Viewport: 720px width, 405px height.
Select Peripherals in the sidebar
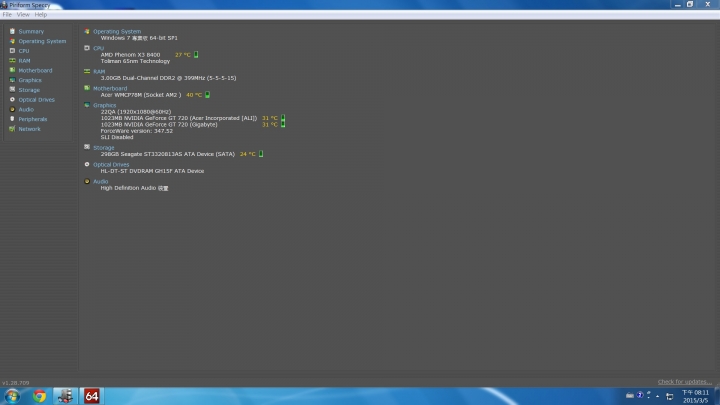point(33,119)
